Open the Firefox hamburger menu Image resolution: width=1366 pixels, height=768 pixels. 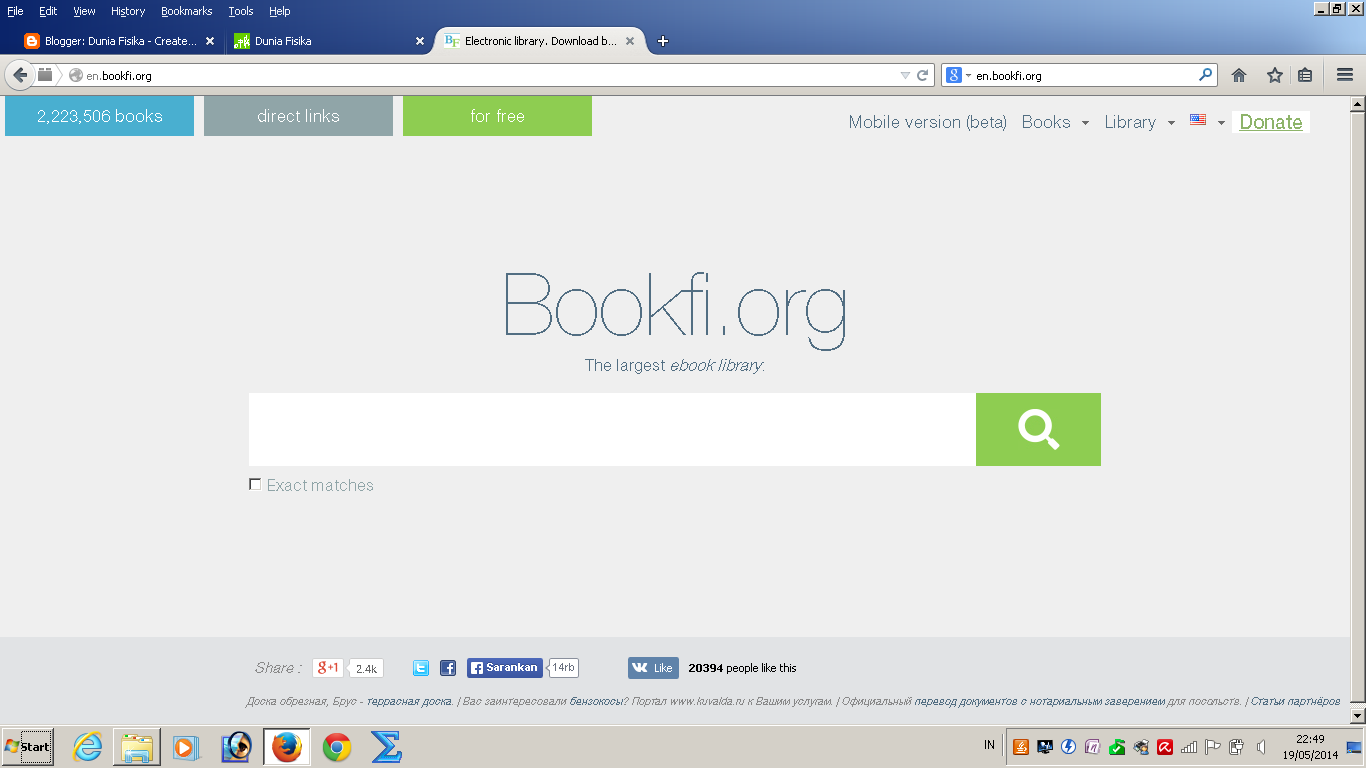[x=1345, y=75]
